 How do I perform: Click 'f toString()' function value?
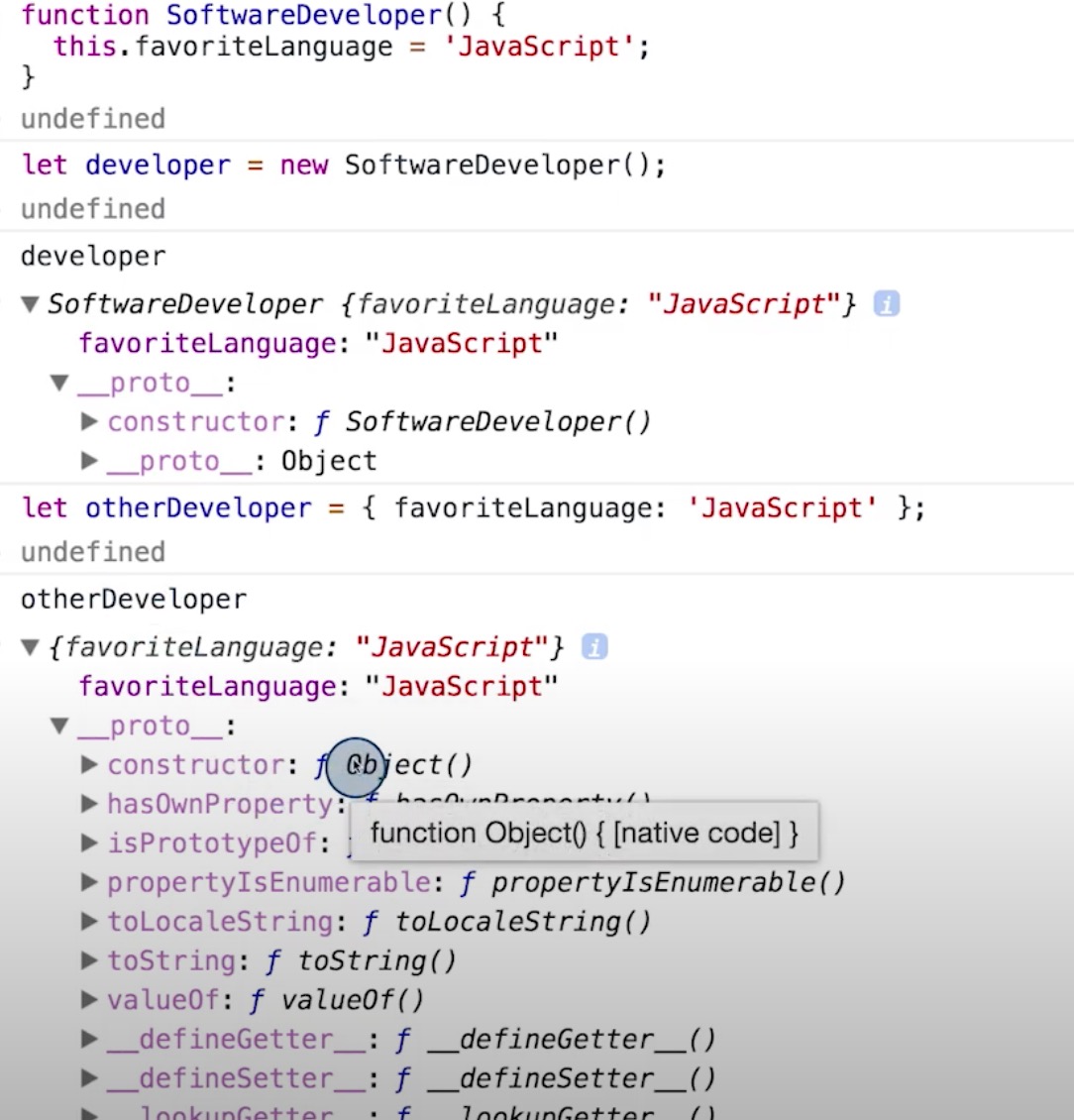361,960
